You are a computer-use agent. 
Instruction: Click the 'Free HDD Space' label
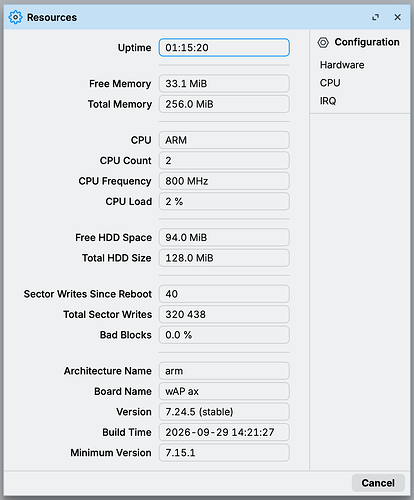click(113, 238)
